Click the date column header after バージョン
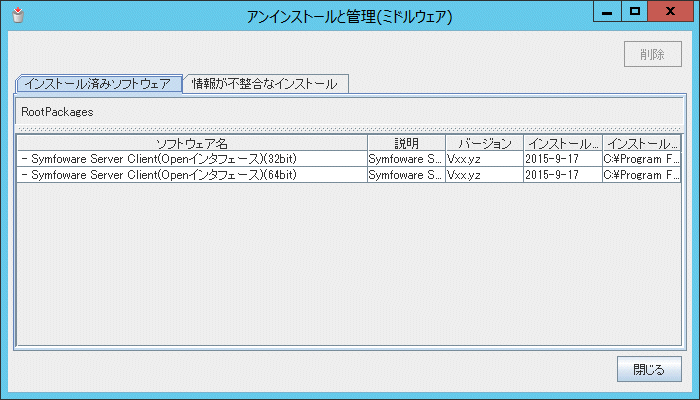The width and height of the screenshot is (700, 400). coord(563,143)
